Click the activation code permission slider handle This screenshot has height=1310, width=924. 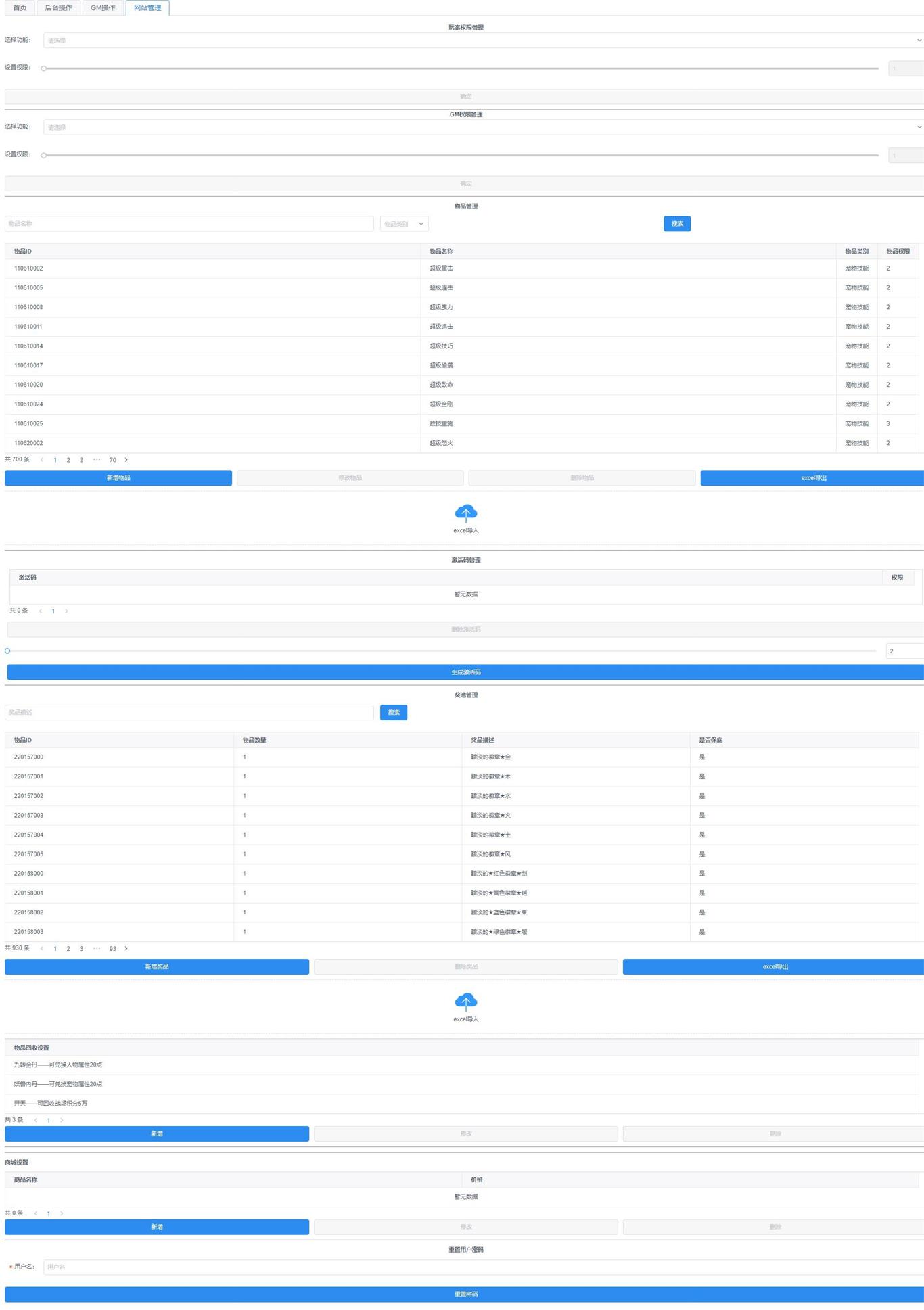(7, 651)
